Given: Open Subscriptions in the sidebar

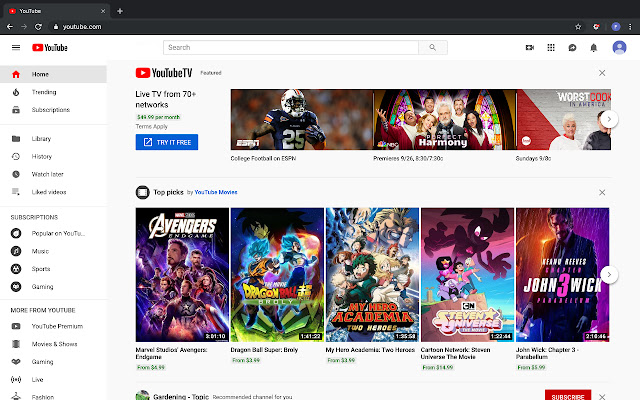Looking at the screenshot, I should (53, 110).
